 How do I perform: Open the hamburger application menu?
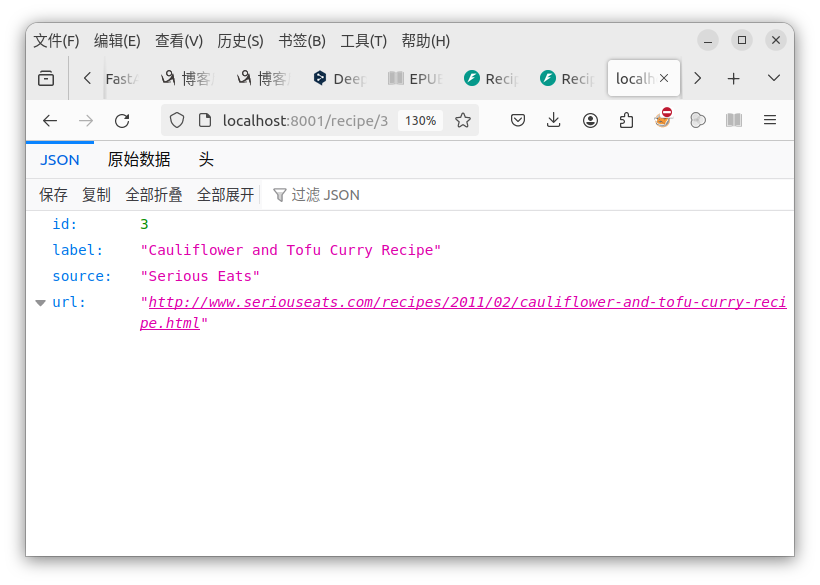[x=770, y=121]
